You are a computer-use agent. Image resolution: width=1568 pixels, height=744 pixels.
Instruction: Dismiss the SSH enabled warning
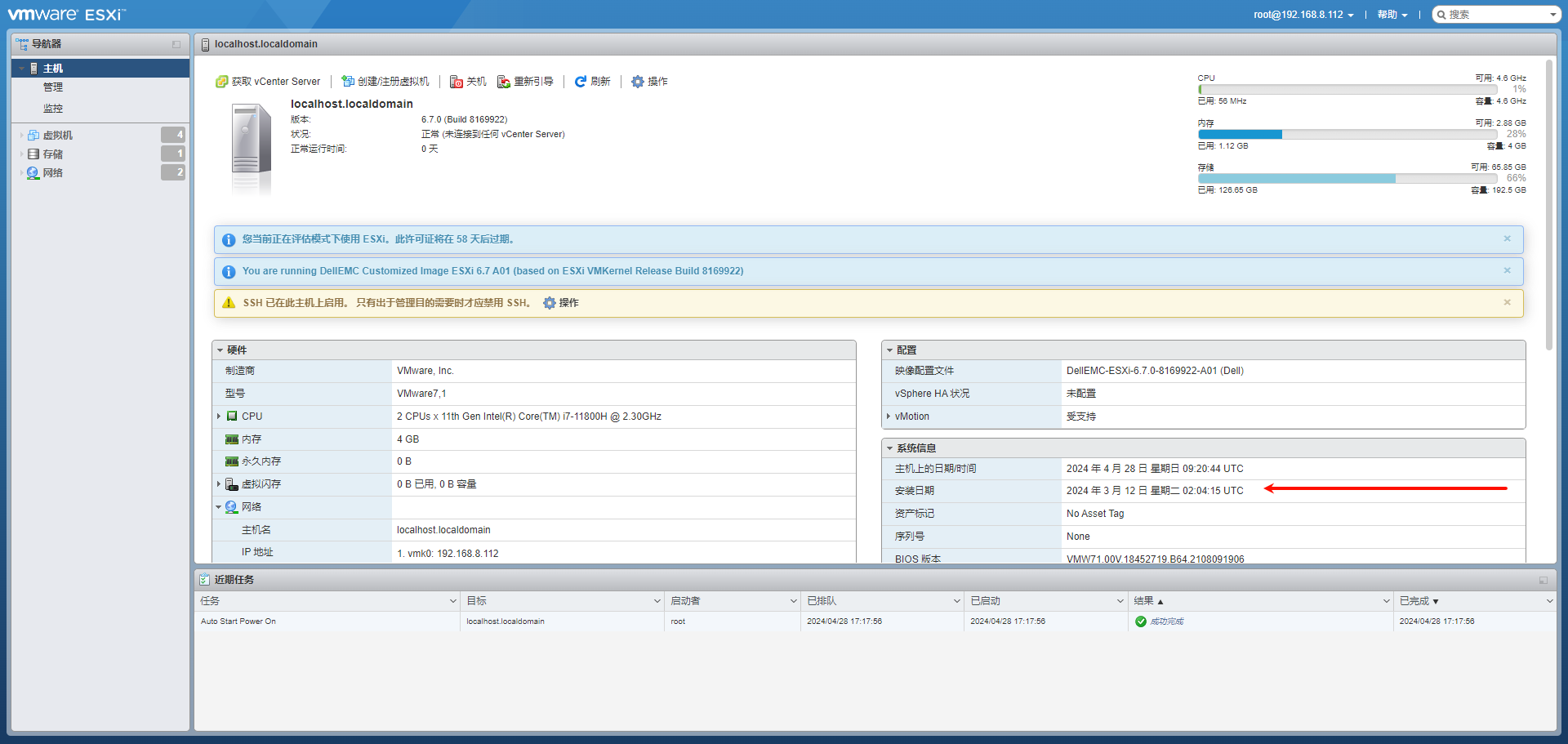click(x=1508, y=302)
